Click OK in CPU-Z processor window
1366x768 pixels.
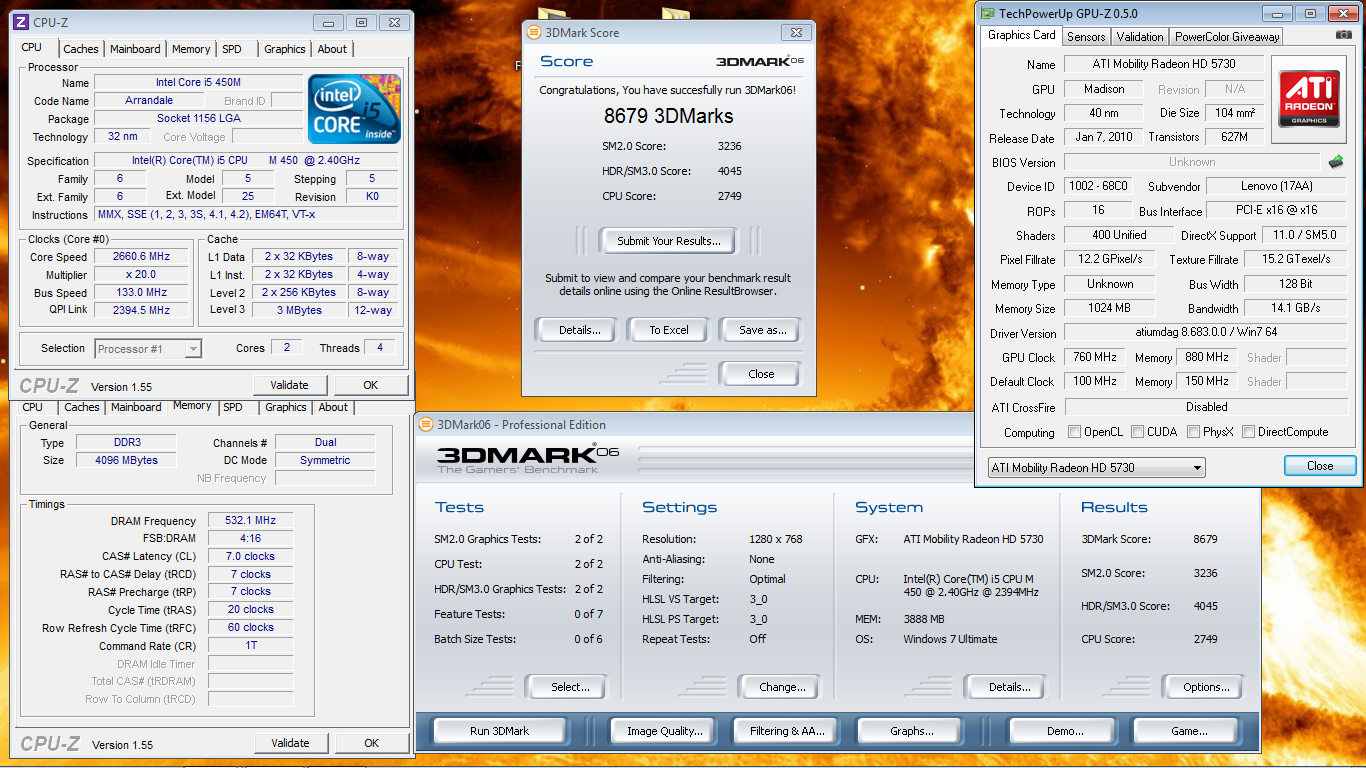pyautogui.click(x=371, y=385)
